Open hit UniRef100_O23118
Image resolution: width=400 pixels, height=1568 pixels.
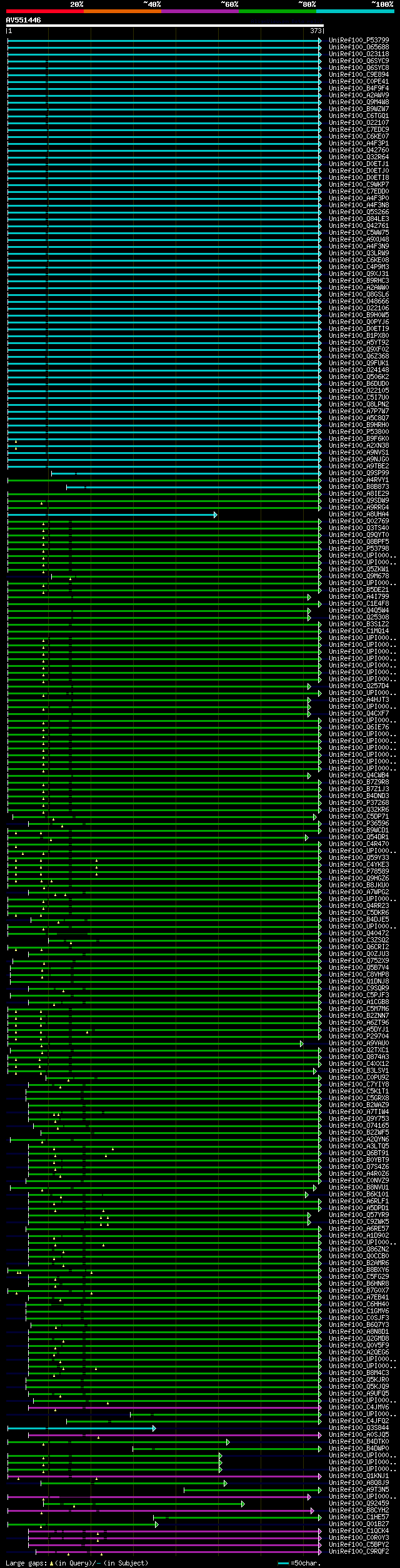point(359,54)
